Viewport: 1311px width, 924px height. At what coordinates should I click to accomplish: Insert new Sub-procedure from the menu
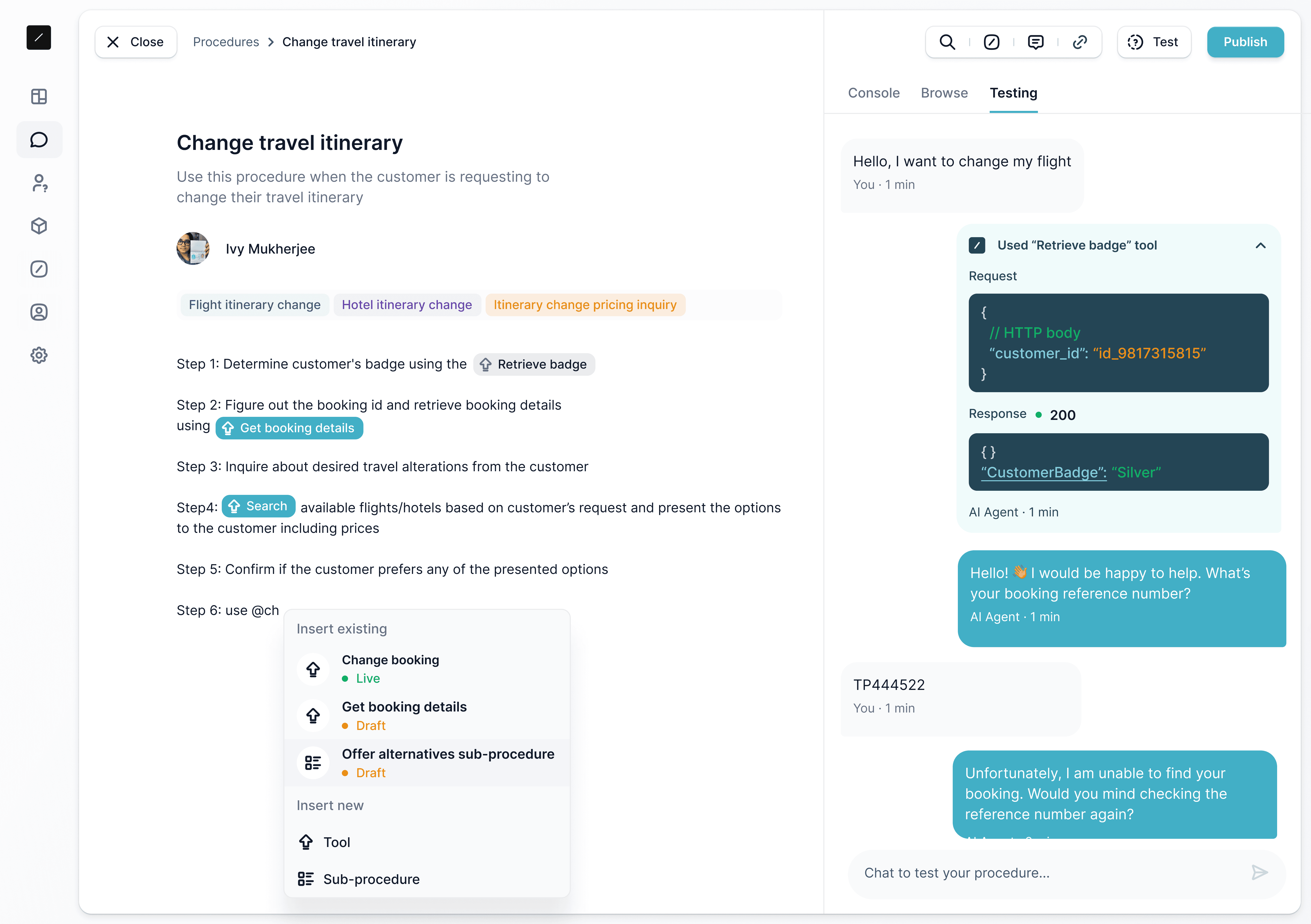coord(371,879)
